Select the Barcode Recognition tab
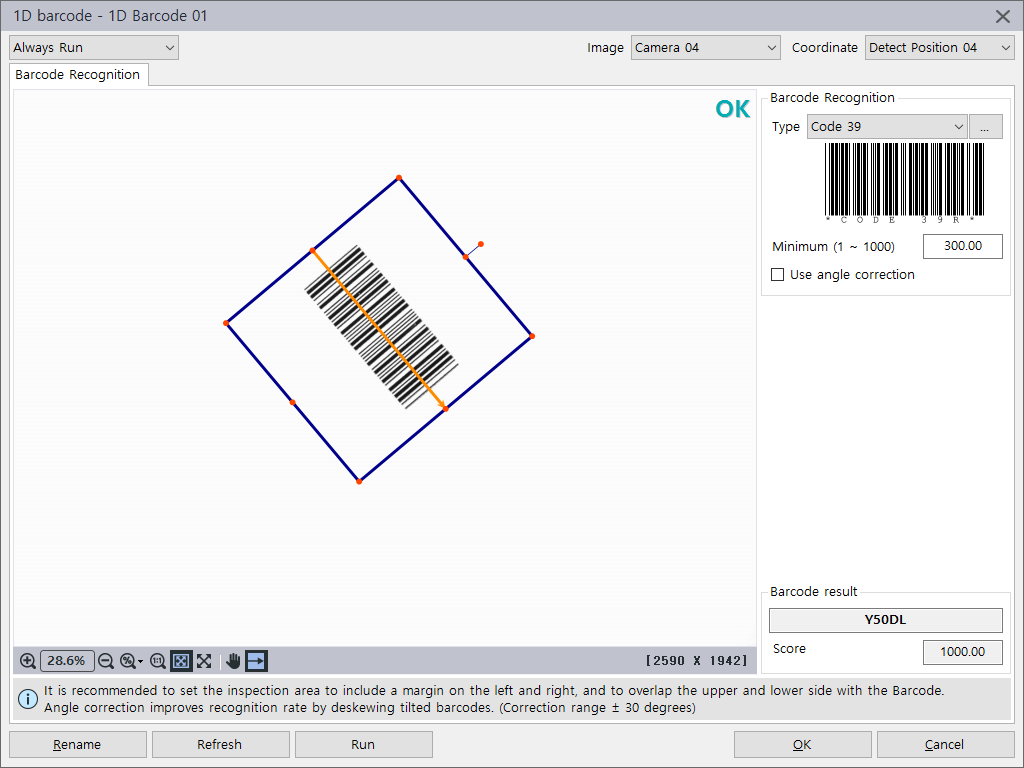This screenshot has width=1024, height=768. point(78,74)
